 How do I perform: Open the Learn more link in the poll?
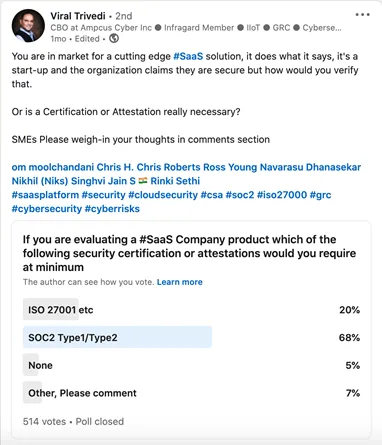(x=180, y=282)
